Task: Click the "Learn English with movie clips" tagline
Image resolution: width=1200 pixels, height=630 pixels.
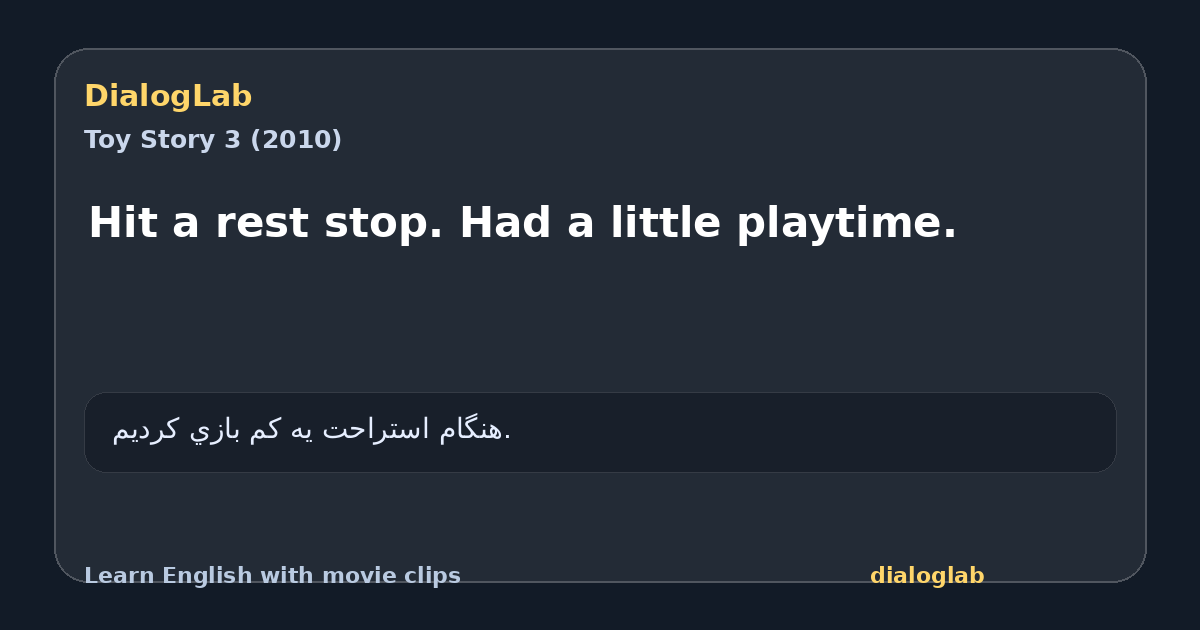Action: [x=272, y=576]
